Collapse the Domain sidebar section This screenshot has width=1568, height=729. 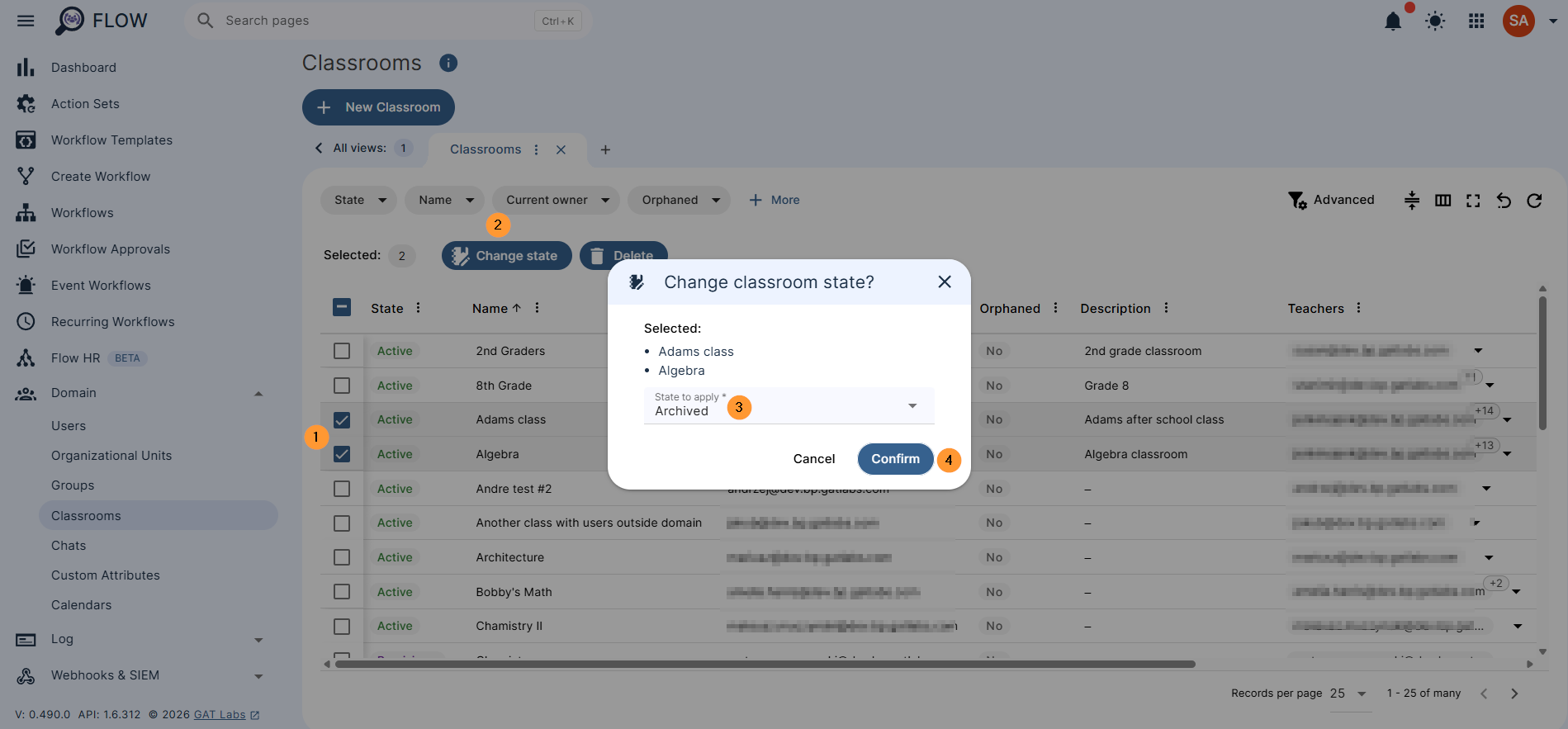[x=258, y=394]
